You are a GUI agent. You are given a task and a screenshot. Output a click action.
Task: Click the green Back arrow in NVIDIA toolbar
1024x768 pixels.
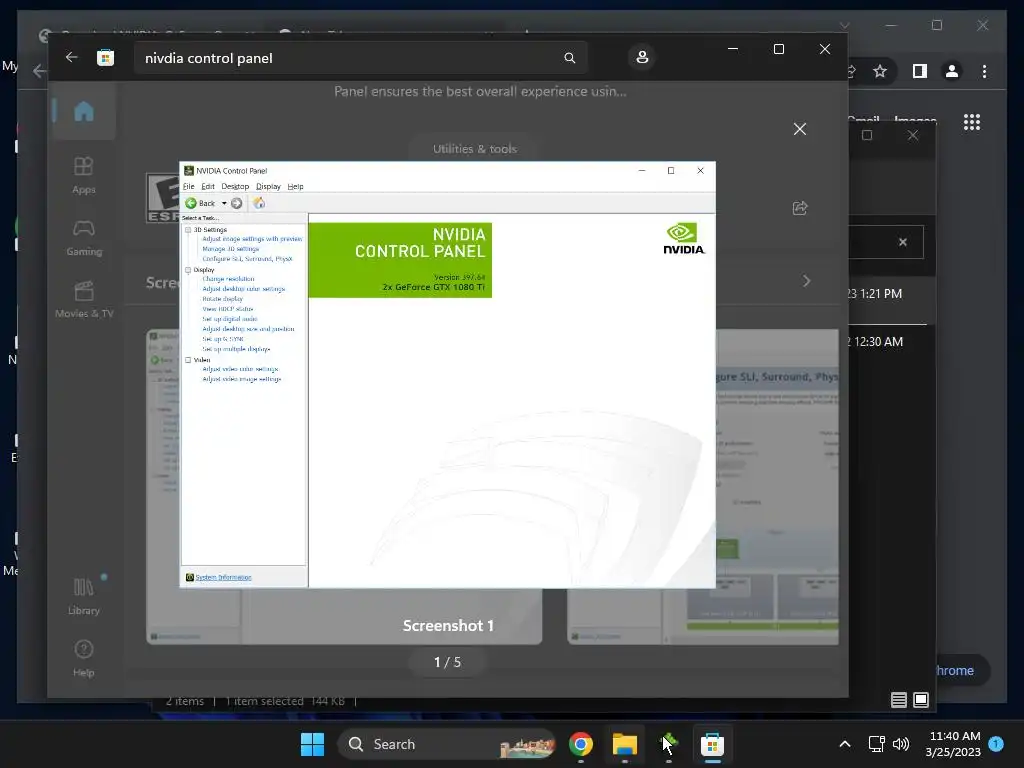[x=191, y=203]
